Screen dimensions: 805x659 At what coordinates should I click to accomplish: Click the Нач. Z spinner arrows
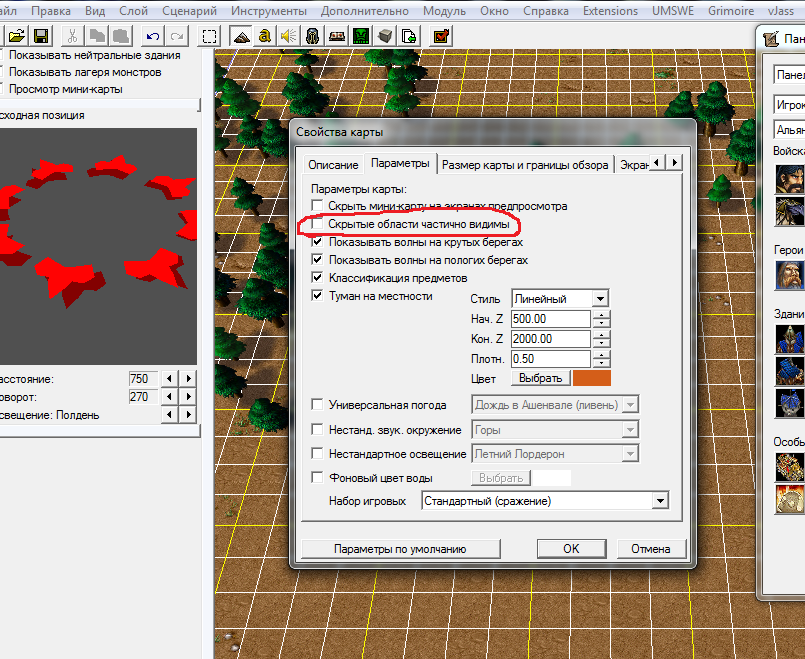(601, 319)
